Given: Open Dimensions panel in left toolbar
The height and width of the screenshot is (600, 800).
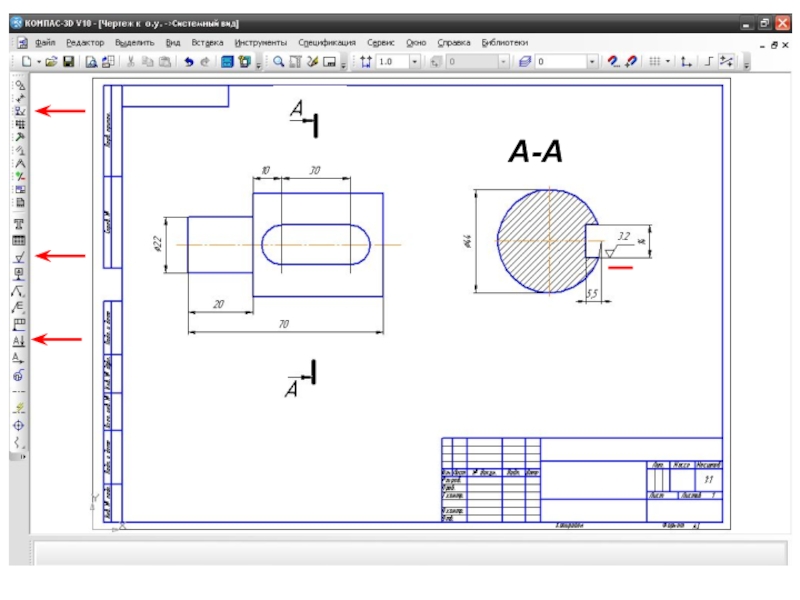Looking at the screenshot, I should tap(19, 111).
